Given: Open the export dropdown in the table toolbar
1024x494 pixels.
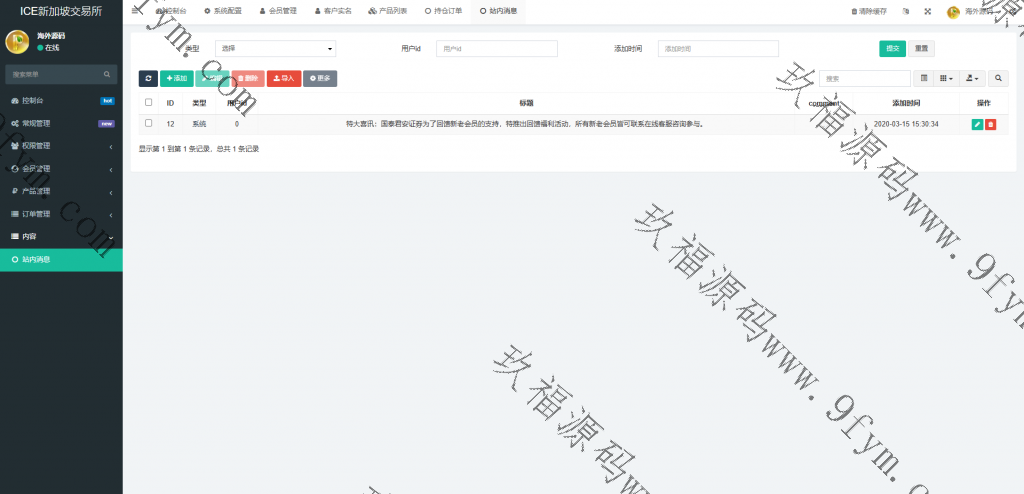Looking at the screenshot, I should pos(972,78).
